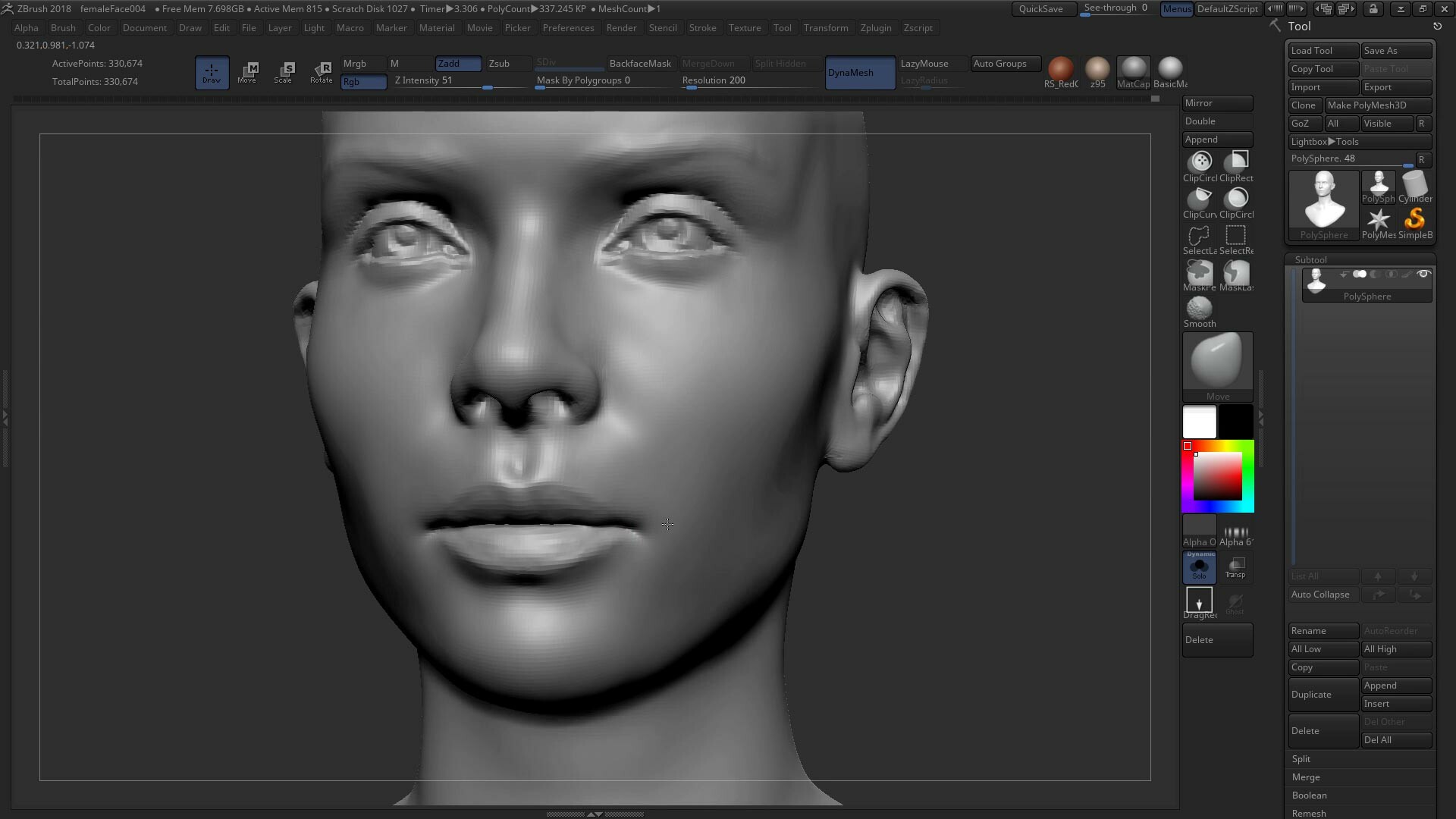Open the Alpha menu tab

(25, 28)
